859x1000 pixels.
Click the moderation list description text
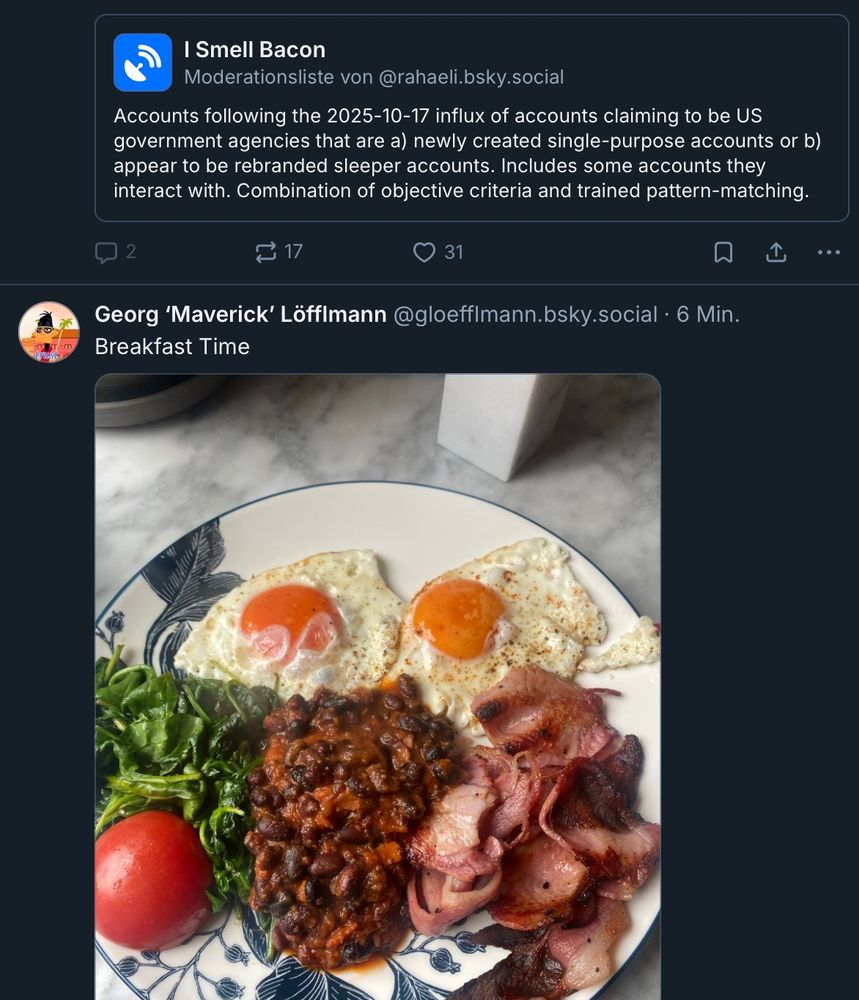[467, 153]
